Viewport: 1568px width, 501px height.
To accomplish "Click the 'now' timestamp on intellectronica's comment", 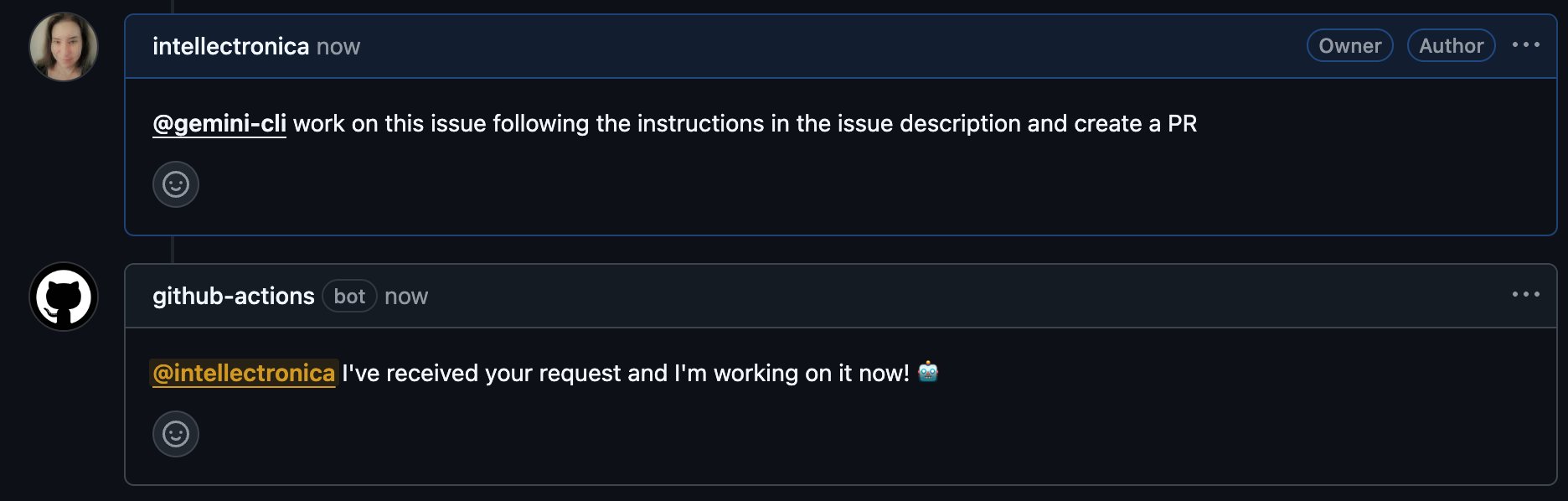I will [338, 47].
